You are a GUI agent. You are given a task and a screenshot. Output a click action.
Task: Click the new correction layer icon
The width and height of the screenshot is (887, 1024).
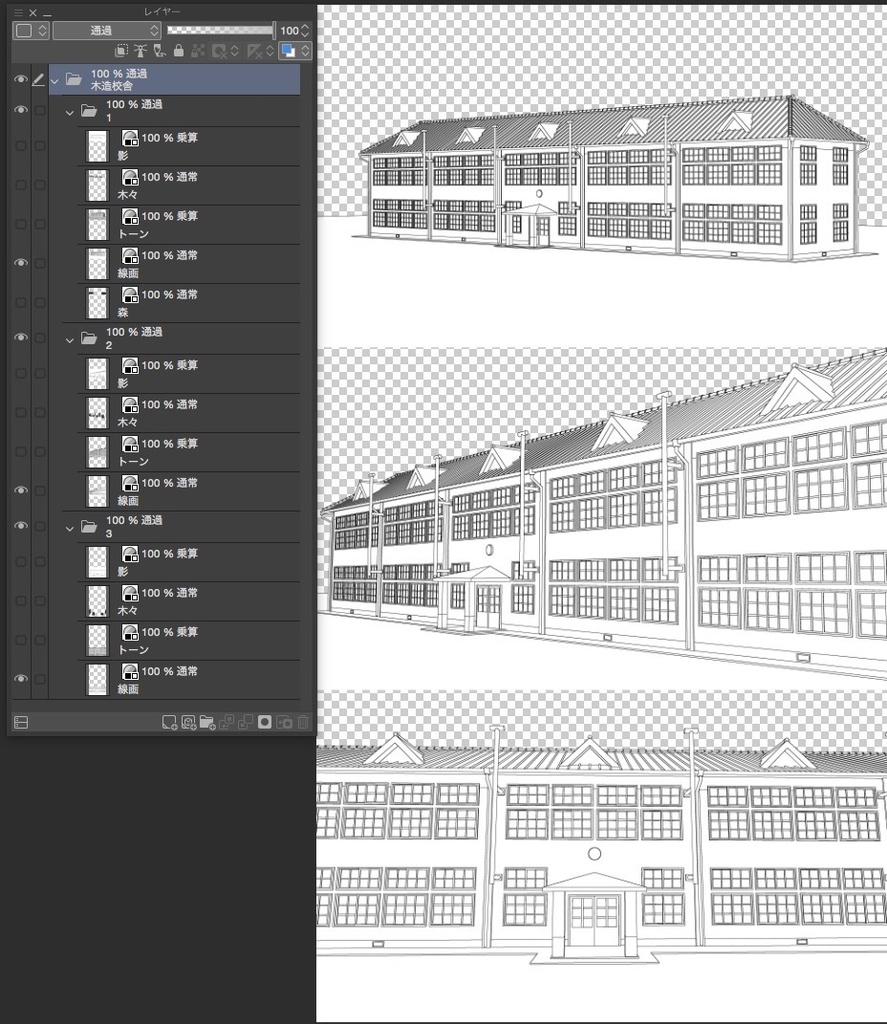point(191,721)
